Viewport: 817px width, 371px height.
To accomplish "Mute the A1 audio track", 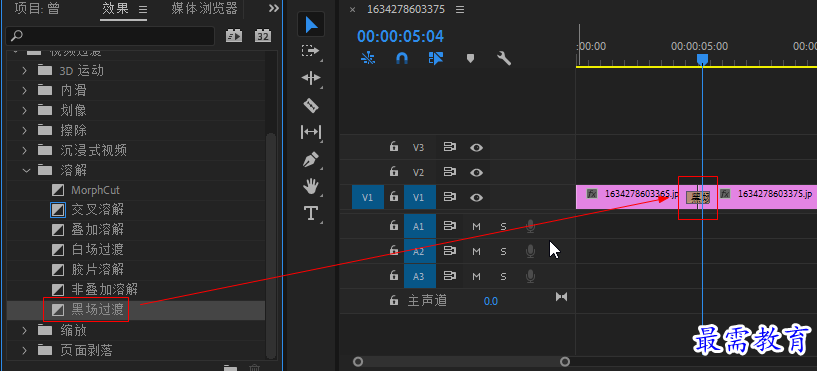I will 476,226.
